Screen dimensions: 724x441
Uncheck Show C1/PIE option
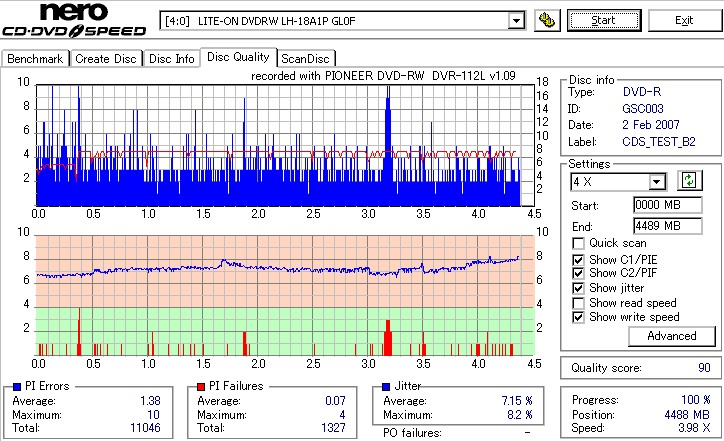(x=578, y=260)
